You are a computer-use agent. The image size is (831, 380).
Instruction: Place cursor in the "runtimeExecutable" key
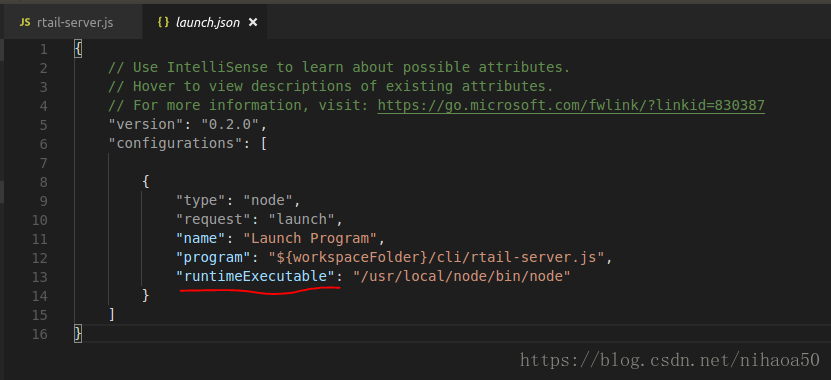coord(259,276)
